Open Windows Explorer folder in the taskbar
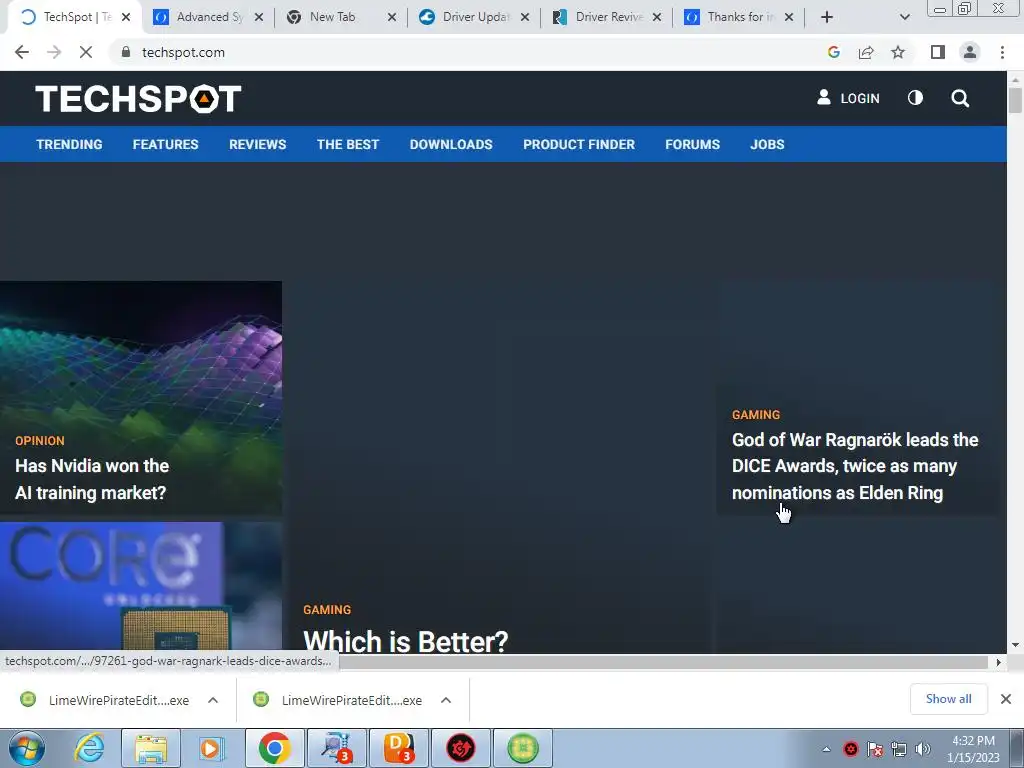This screenshot has height=768, width=1024. [x=152, y=748]
